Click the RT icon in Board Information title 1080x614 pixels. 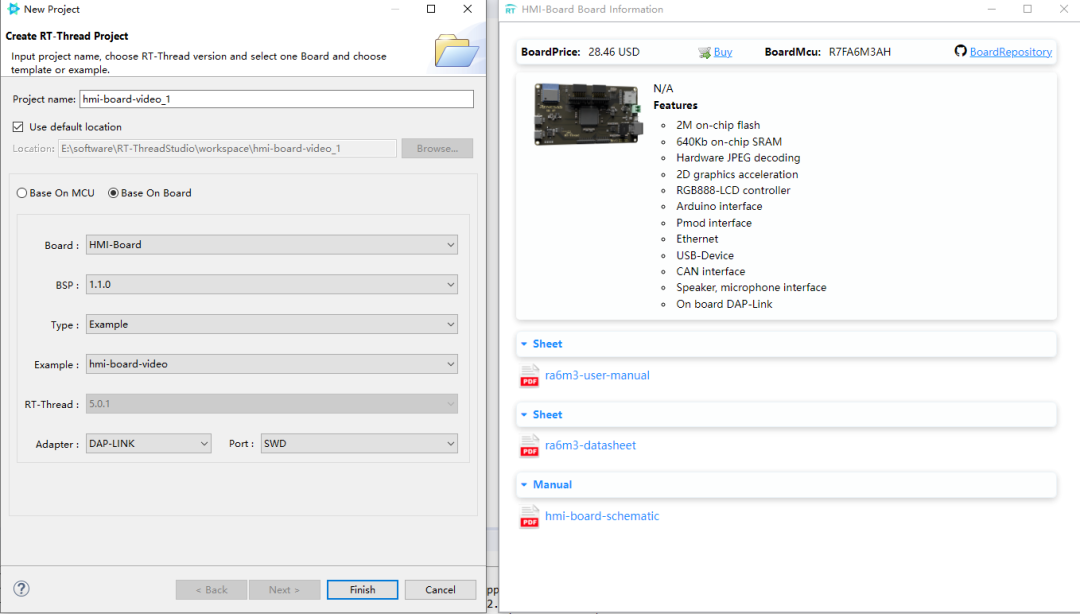[510, 9]
